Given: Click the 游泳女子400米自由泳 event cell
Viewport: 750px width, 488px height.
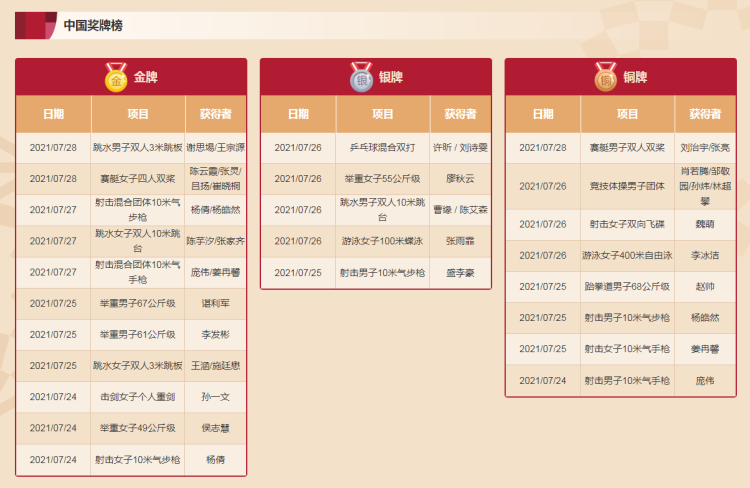Looking at the screenshot, I should [628, 256].
